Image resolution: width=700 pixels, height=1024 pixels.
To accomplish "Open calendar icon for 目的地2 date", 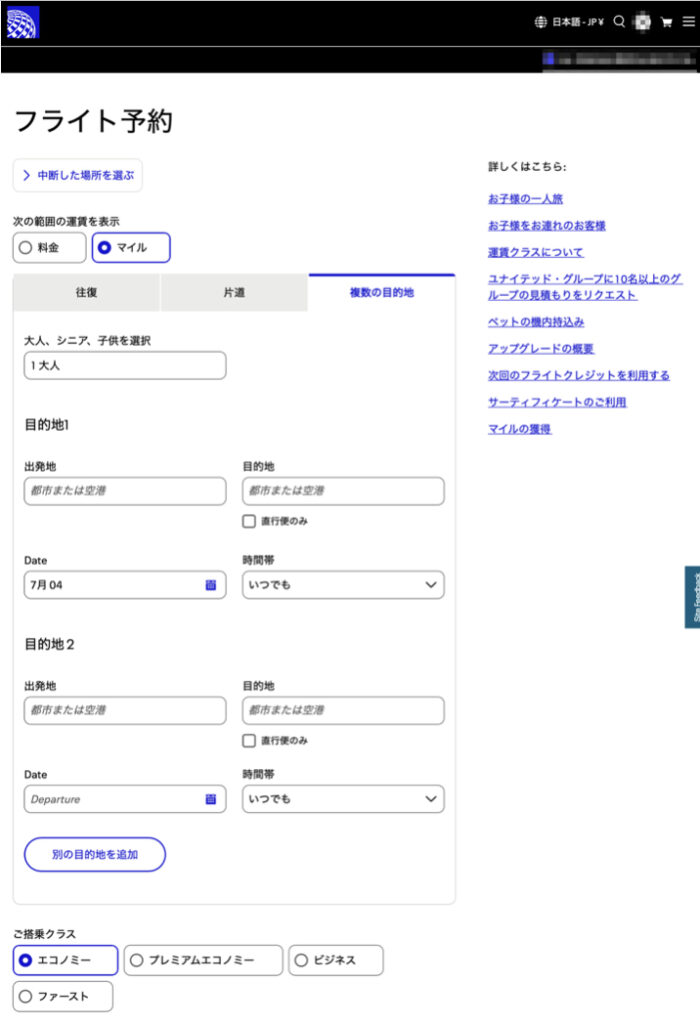I will pyautogui.click(x=211, y=799).
